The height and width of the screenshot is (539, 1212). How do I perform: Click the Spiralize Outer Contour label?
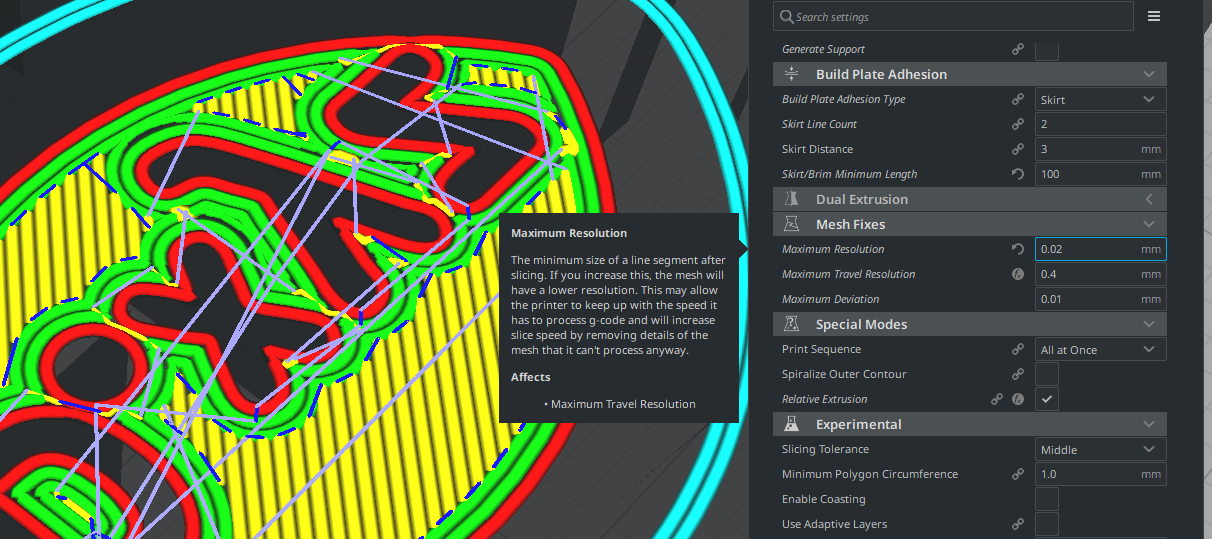pos(844,374)
